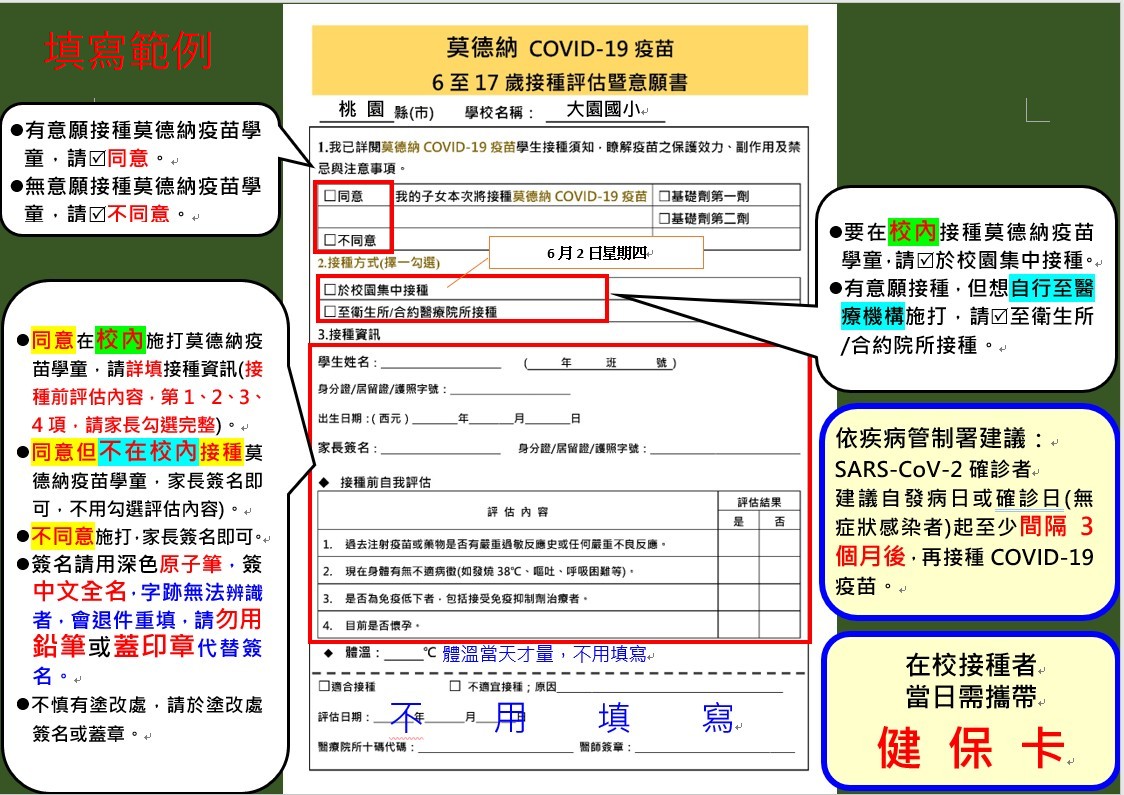1124x795 pixels.
Task: Click the 大園國小 school name field
Action: click(x=605, y=111)
